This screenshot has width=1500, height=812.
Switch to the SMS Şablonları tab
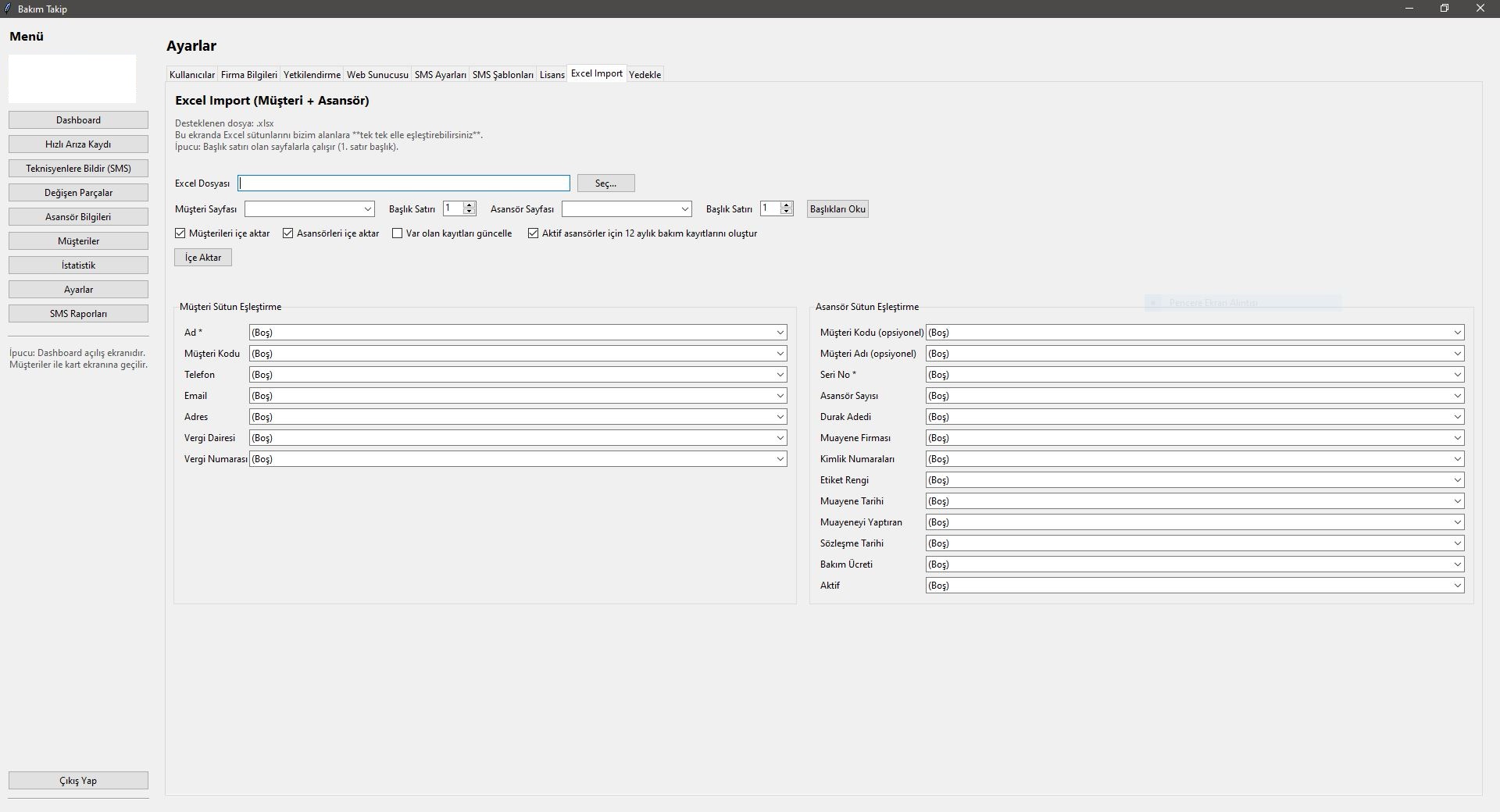(502, 74)
